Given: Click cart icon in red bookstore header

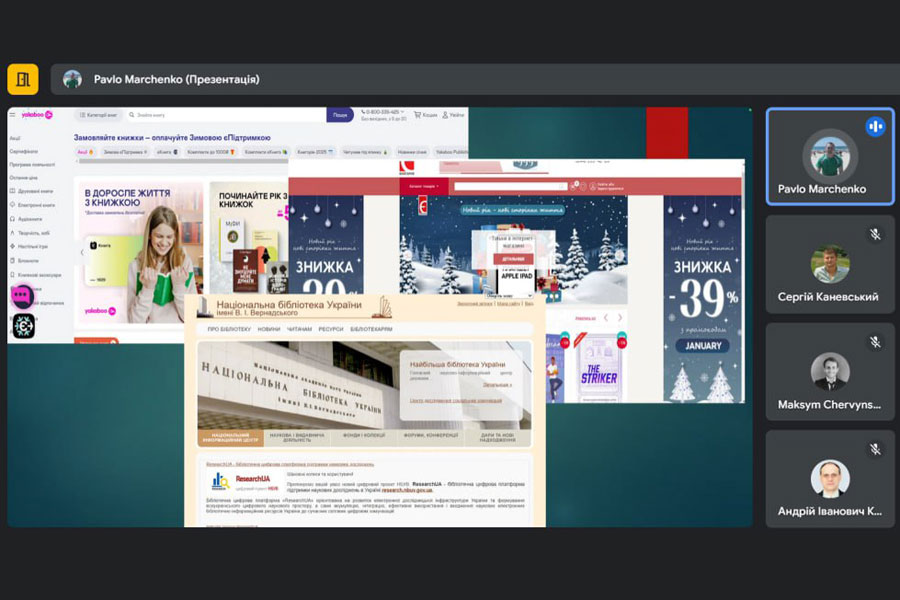Looking at the screenshot, I should pos(574,186).
